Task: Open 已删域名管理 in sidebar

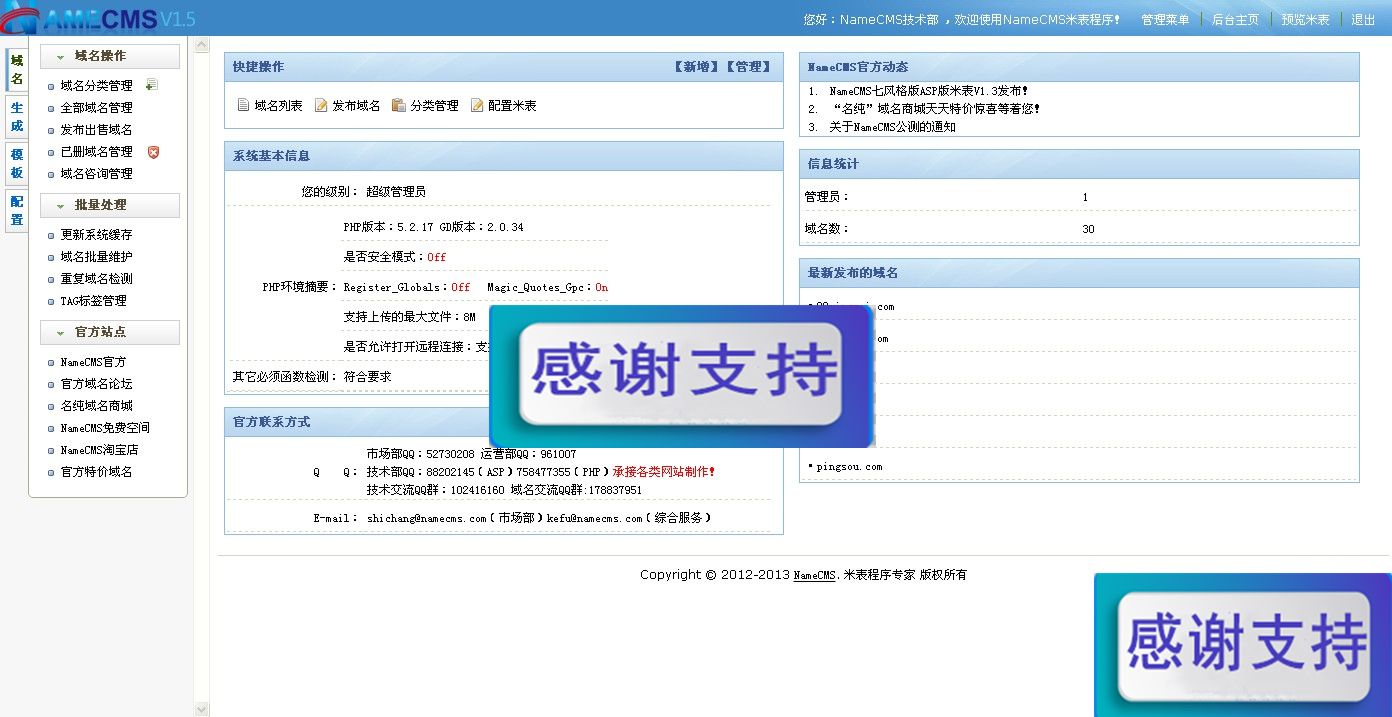Action: [96, 152]
